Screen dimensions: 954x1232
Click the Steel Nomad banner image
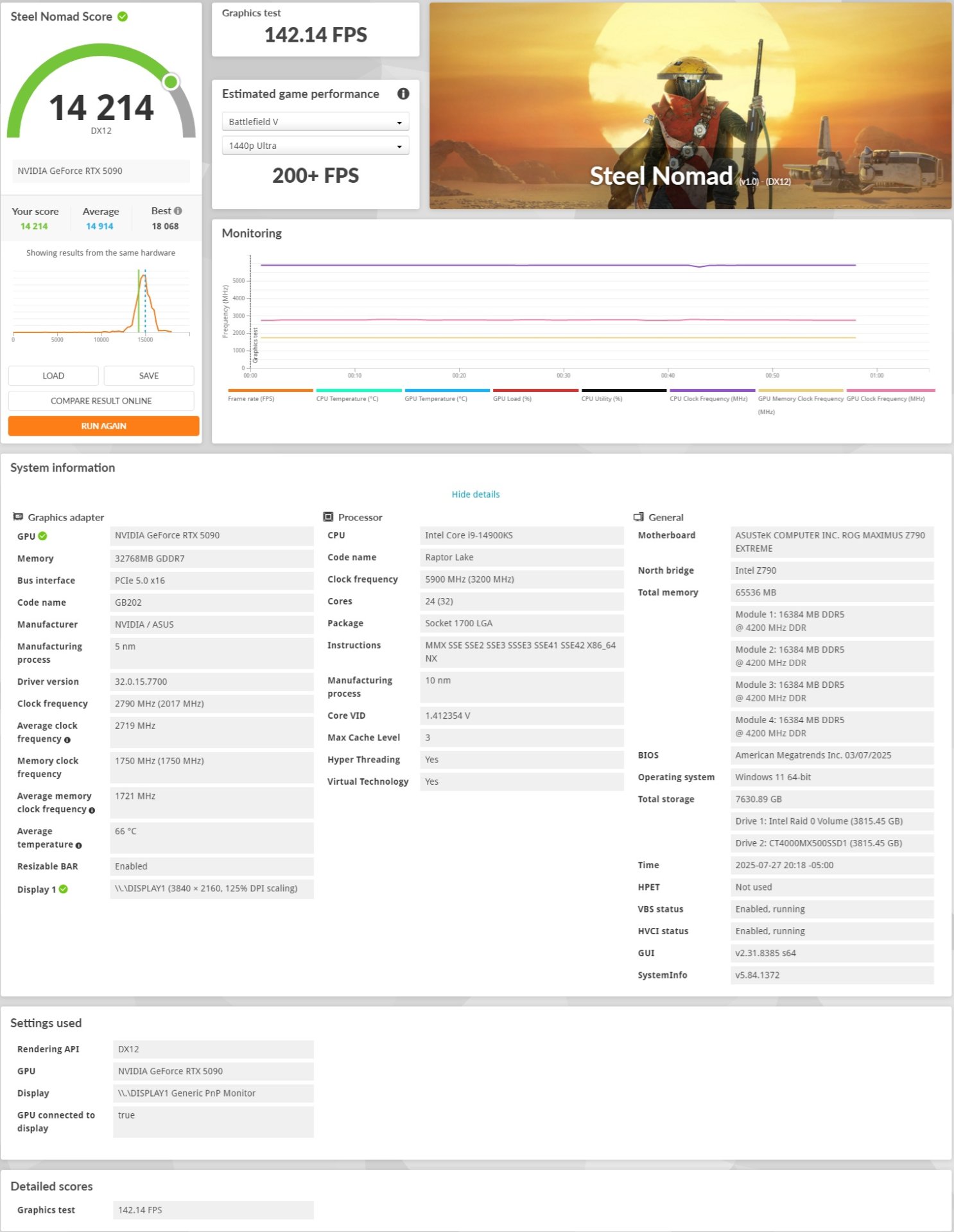pos(690,106)
